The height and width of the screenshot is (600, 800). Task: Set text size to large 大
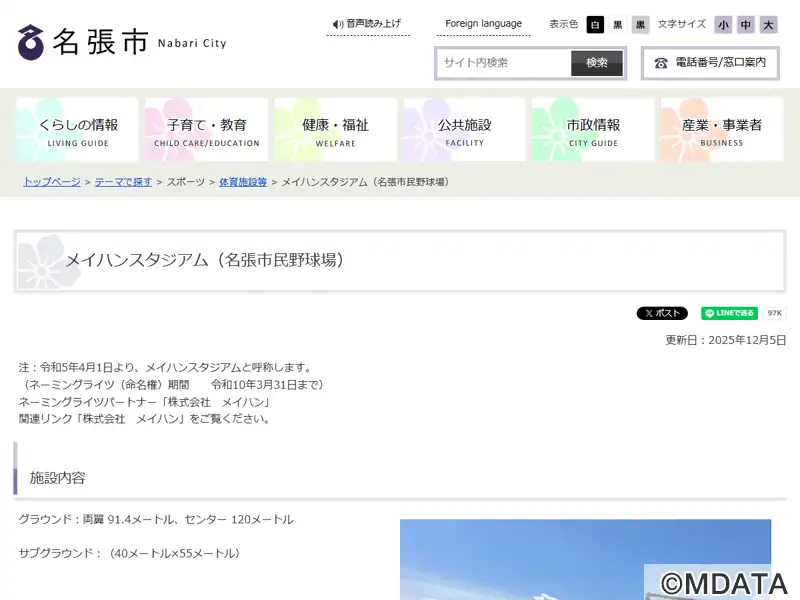(768, 25)
